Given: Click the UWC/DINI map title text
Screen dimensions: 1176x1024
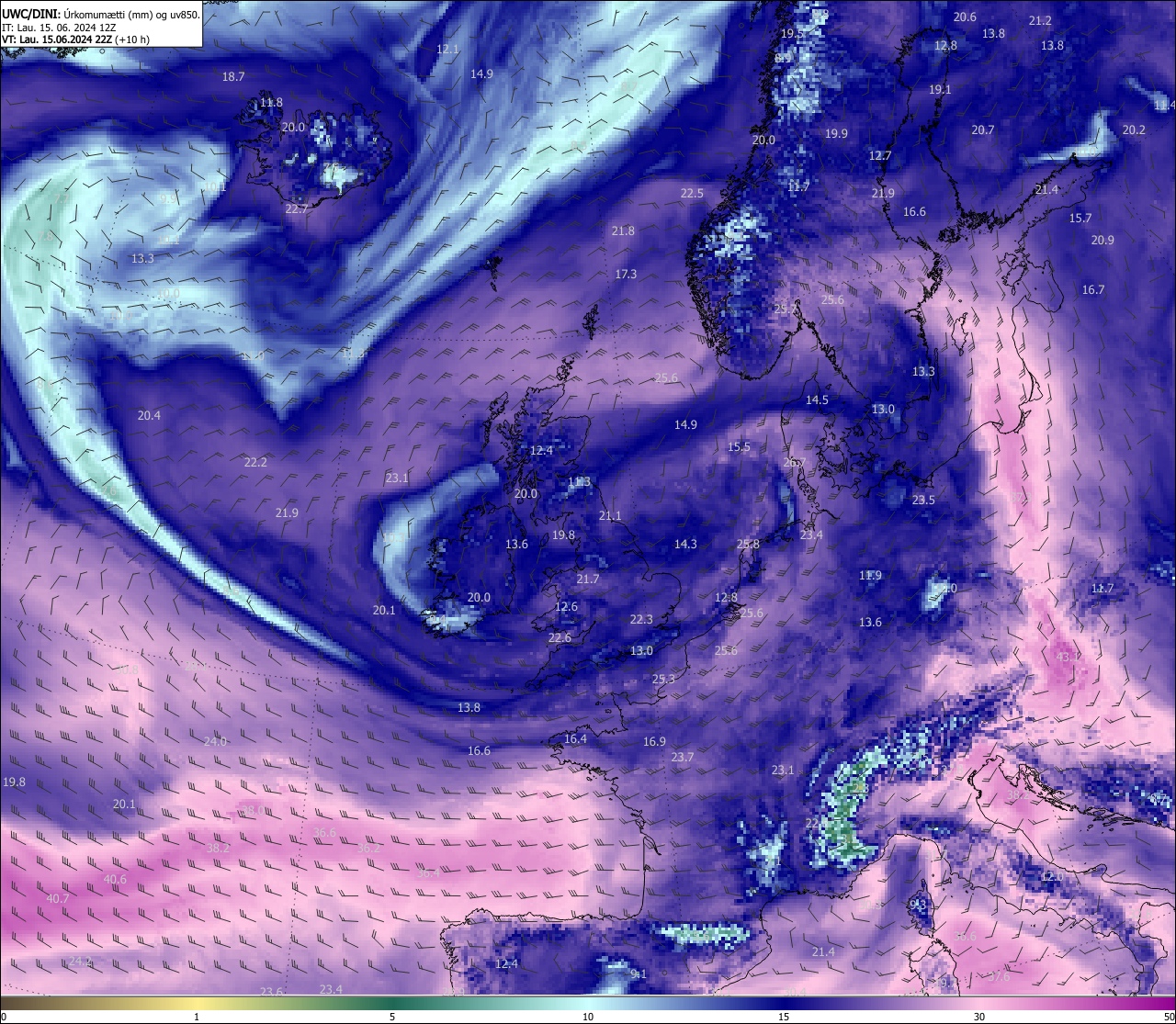Looking at the screenshot, I should click(x=100, y=15).
